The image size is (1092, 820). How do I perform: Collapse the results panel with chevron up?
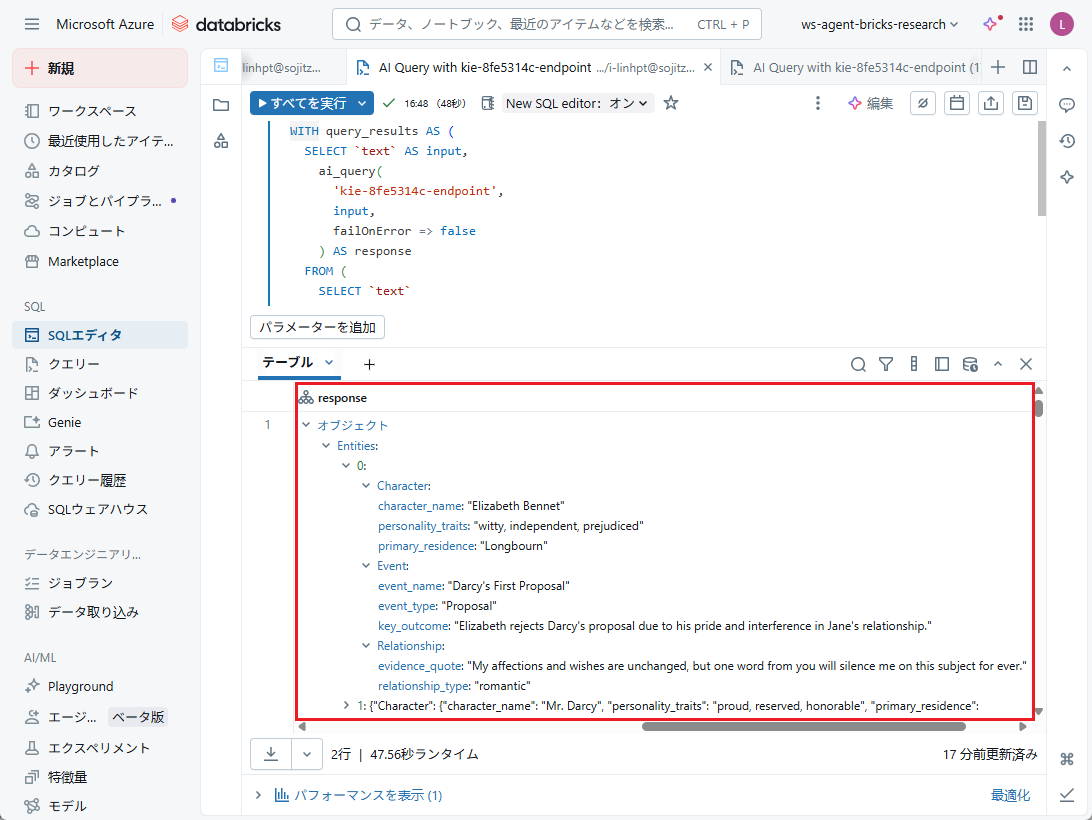click(x=998, y=364)
